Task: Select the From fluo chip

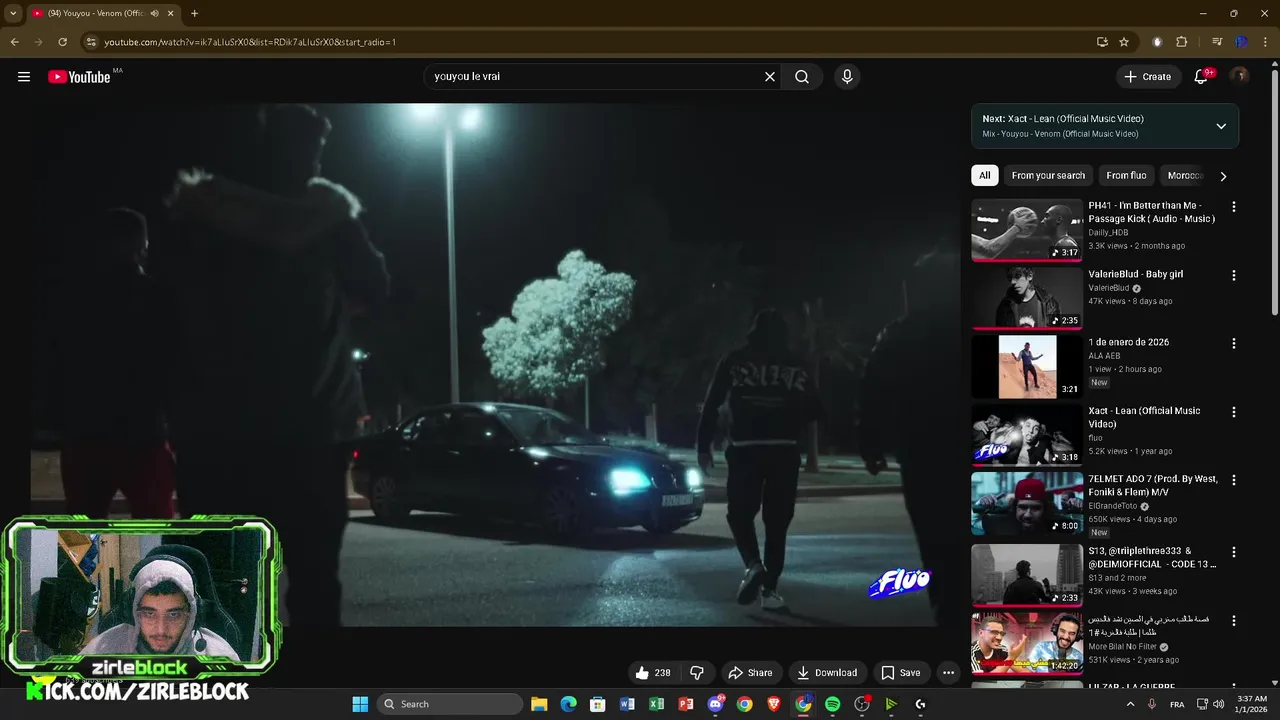Action: point(1126,175)
